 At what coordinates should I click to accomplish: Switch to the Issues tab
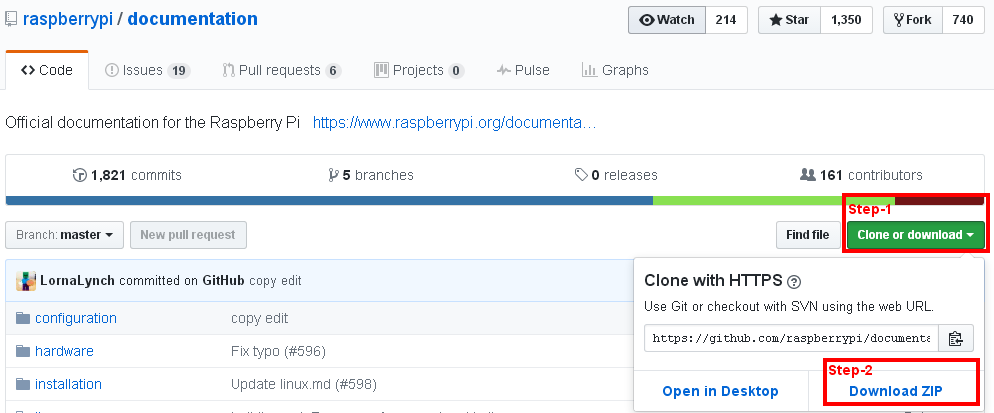pos(147,70)
